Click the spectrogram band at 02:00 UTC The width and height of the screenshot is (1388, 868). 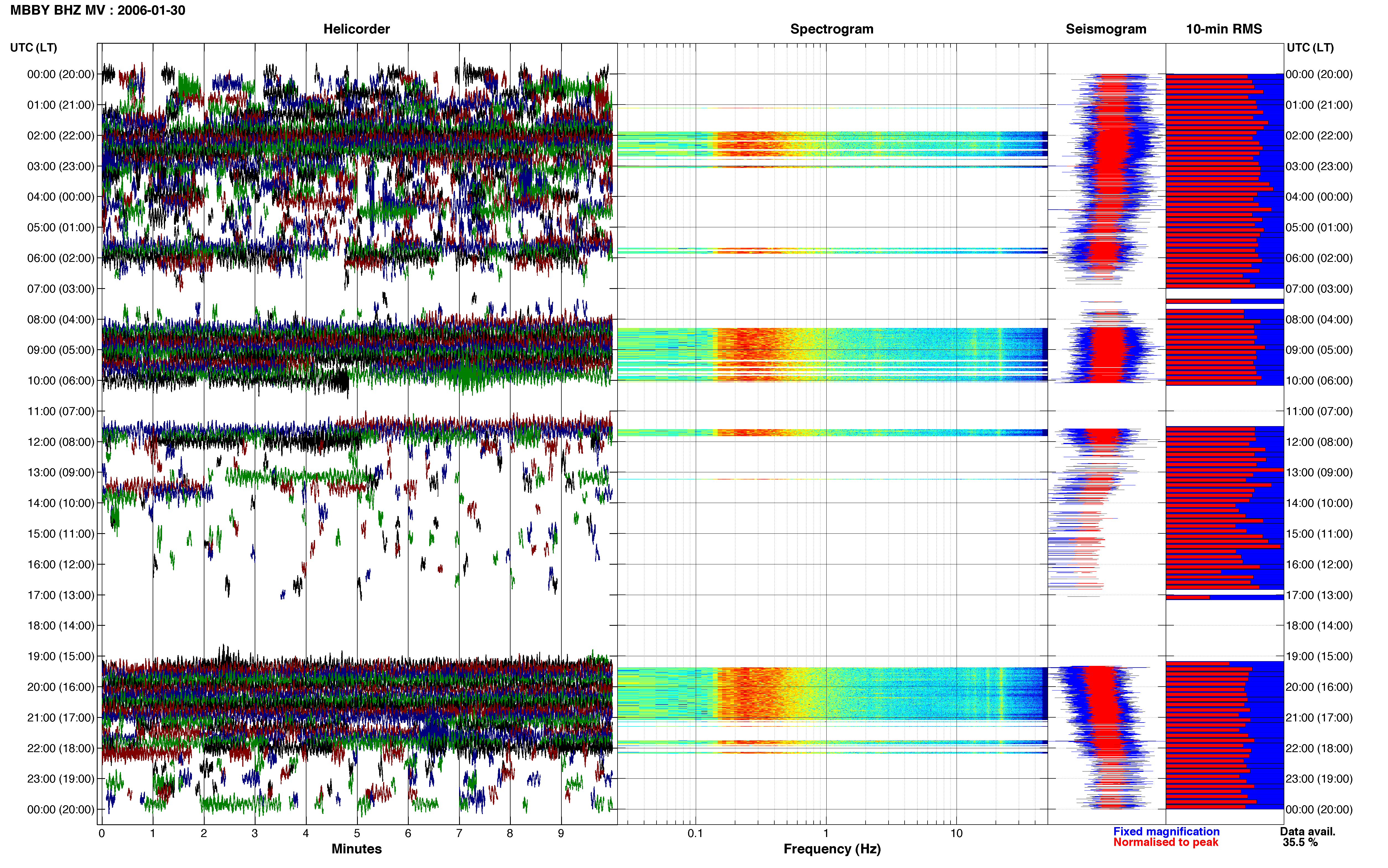[x=832, y=144]
